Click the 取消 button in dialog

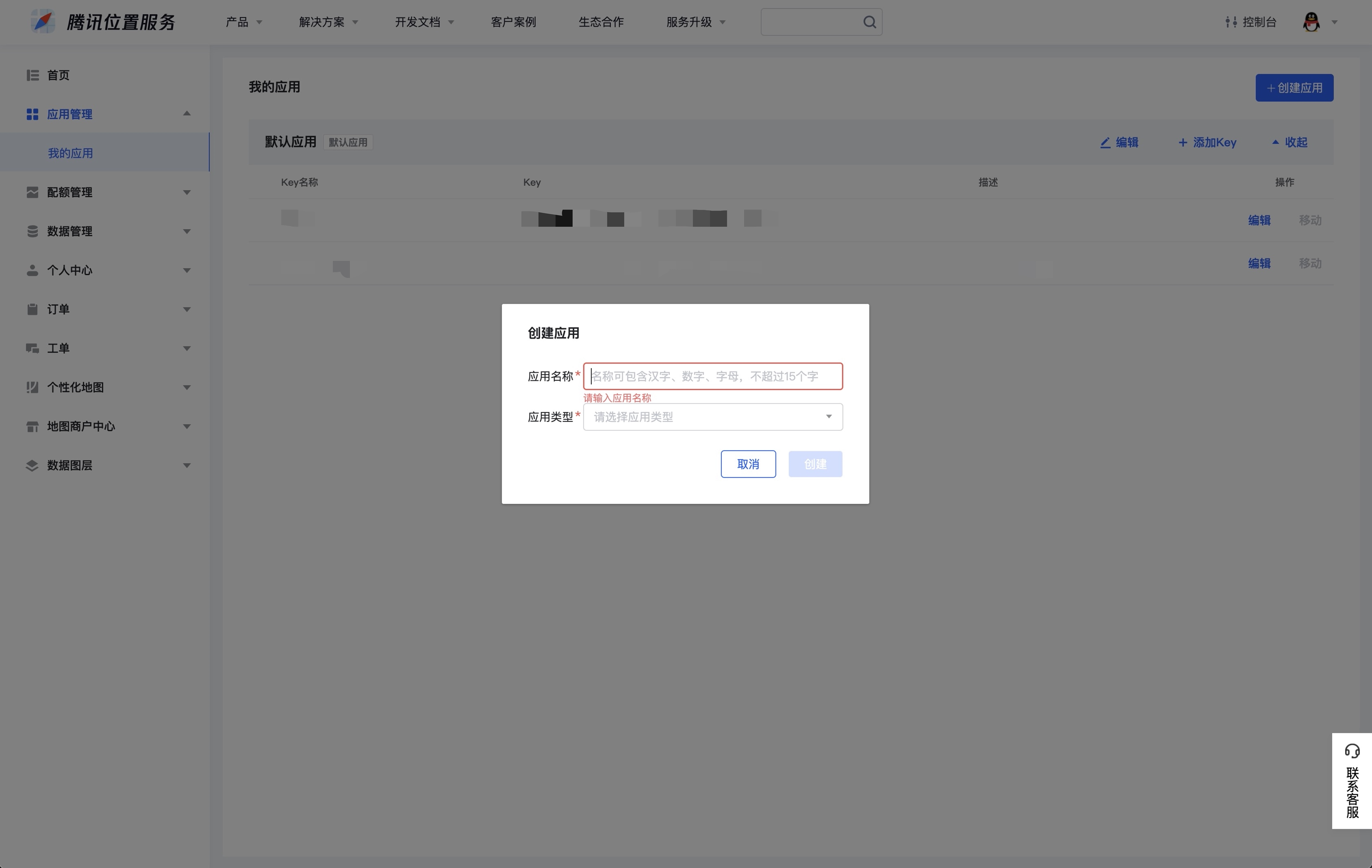pyautogui.click(x=747, y=464)
